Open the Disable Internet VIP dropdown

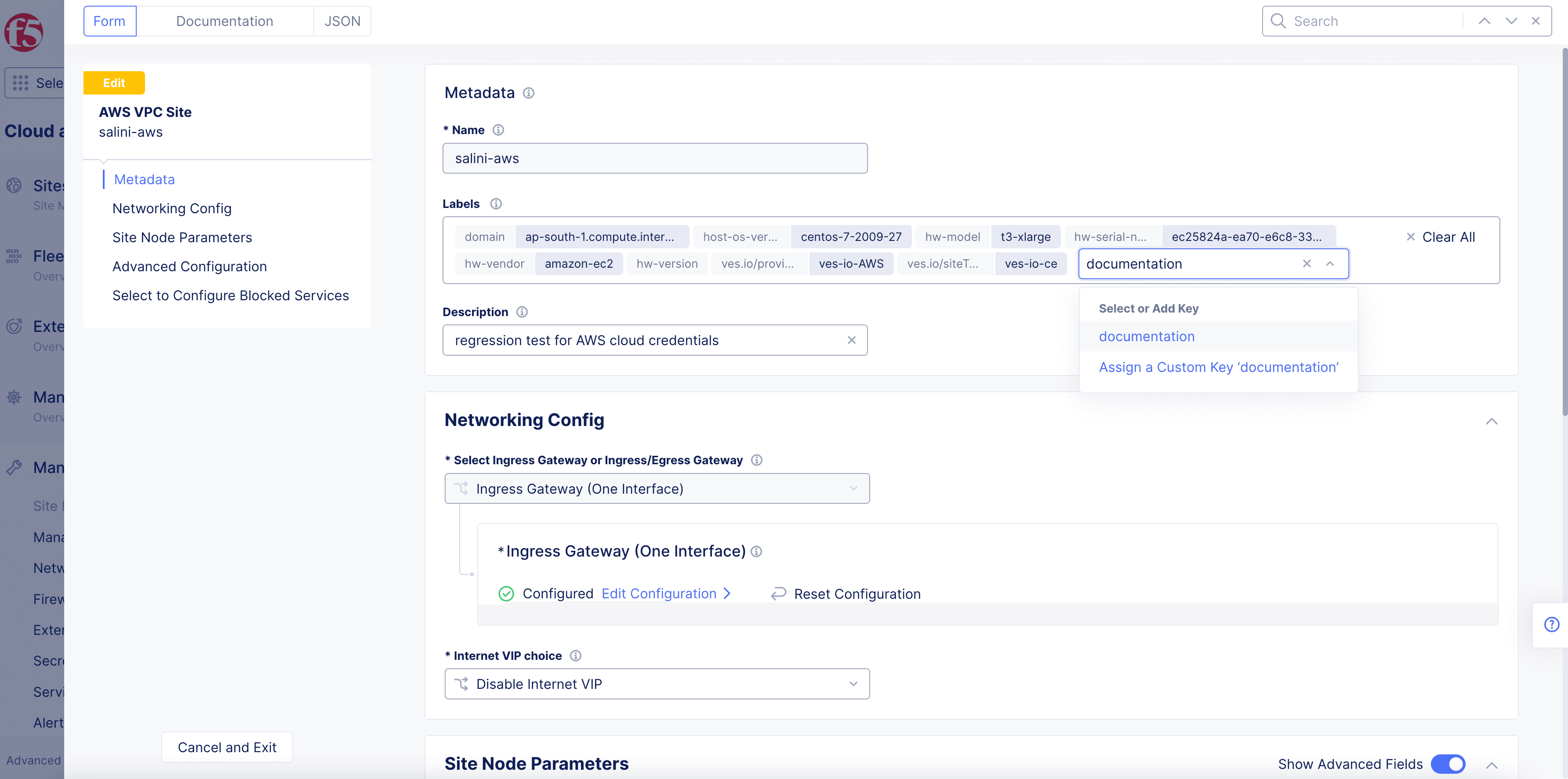click(x=657, y=684)
